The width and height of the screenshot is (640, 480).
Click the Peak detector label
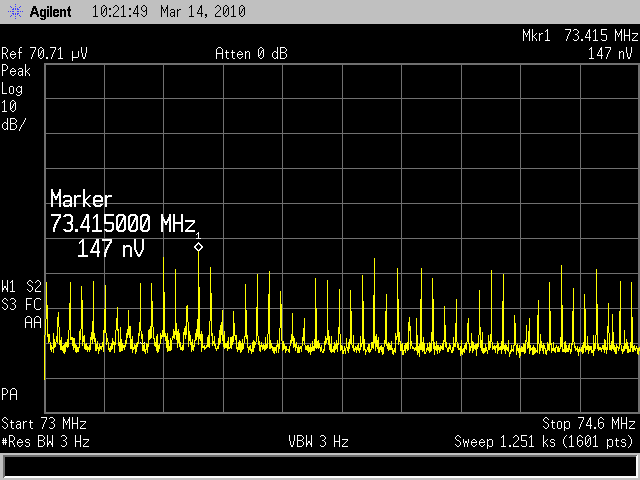tap(17, 71)
